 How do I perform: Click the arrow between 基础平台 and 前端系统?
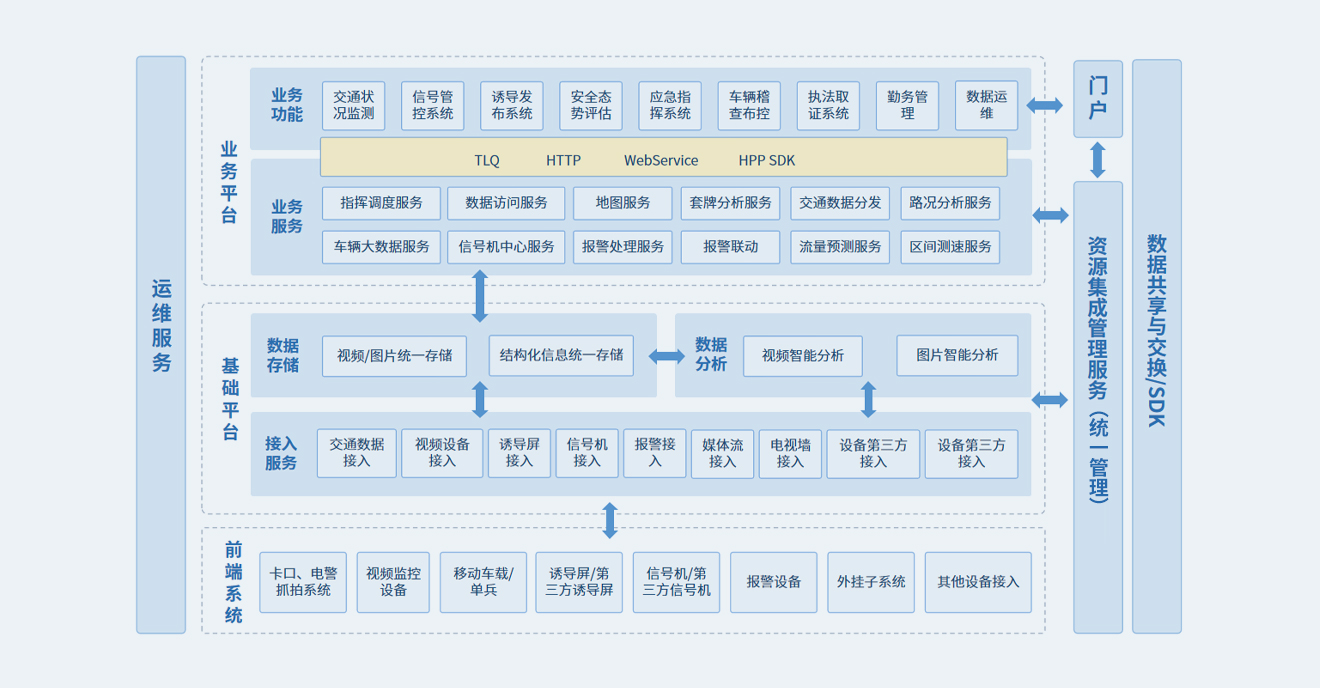coord(610,520)
